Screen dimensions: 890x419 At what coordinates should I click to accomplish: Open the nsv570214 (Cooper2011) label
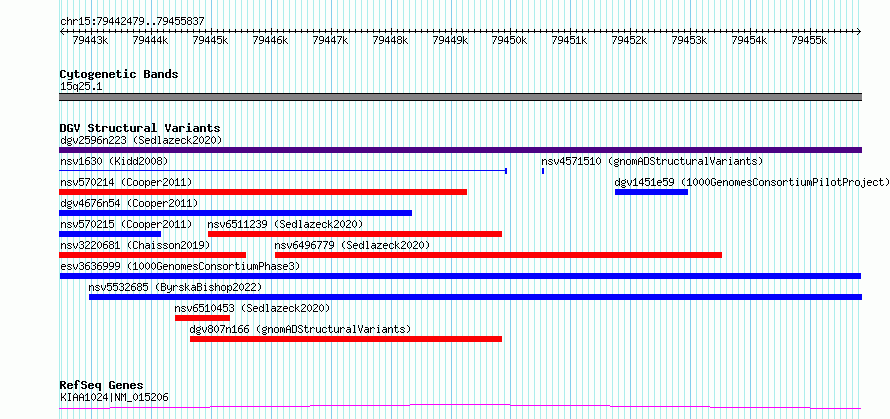(126, 182)
